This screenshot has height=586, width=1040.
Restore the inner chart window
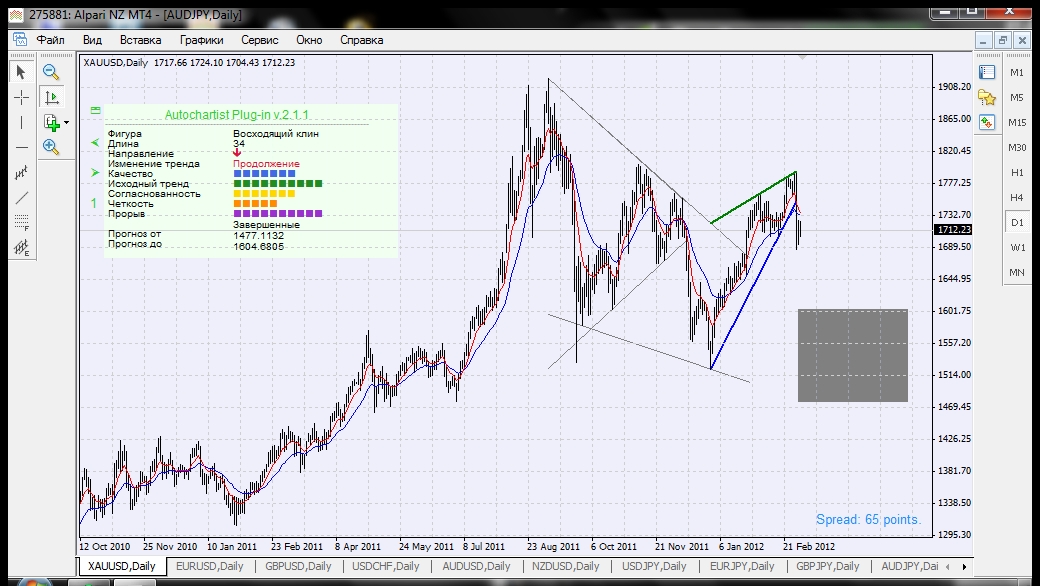coord(1003,40)
